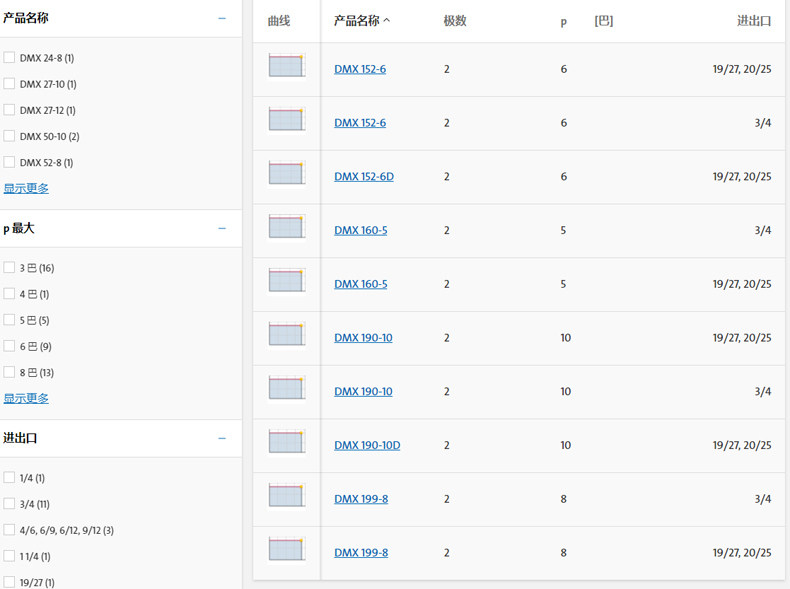Click the sort arrow beside 产品名称 column header

coord(387,21)
